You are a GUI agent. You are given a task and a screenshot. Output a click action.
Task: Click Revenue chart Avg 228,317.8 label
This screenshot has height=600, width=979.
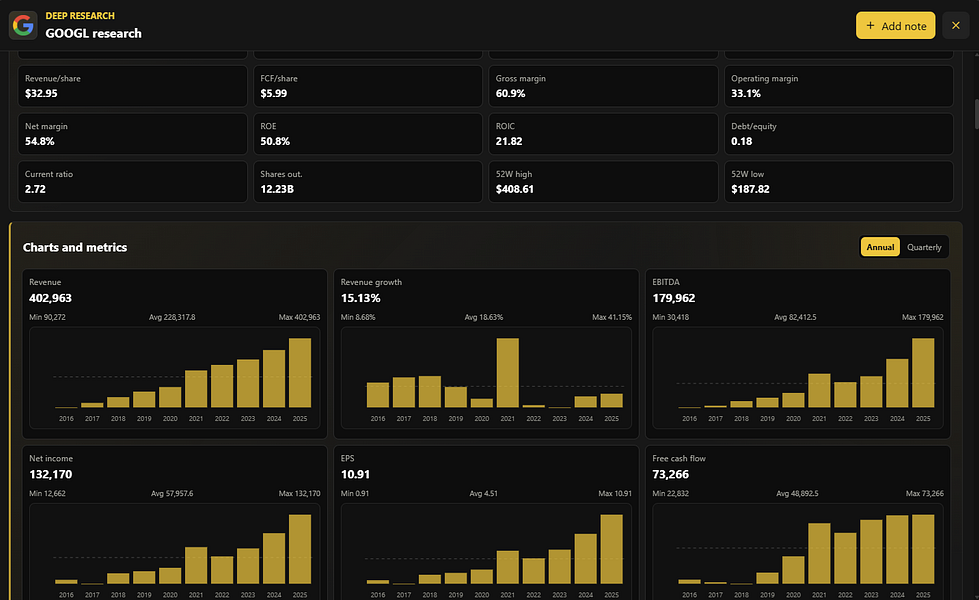tap(172, 317)
